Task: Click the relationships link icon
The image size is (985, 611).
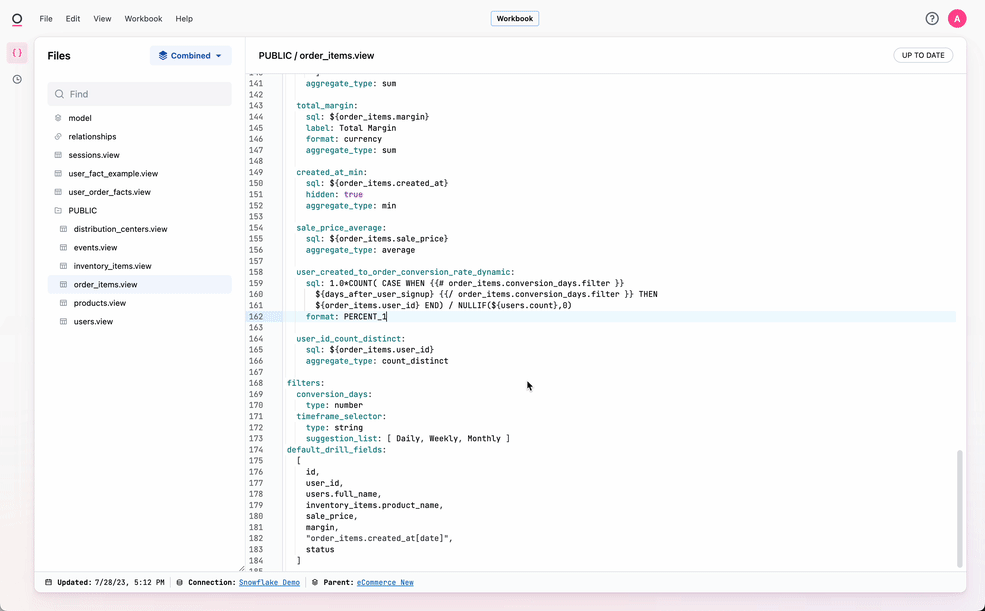Action: click(x=58, y=137)
